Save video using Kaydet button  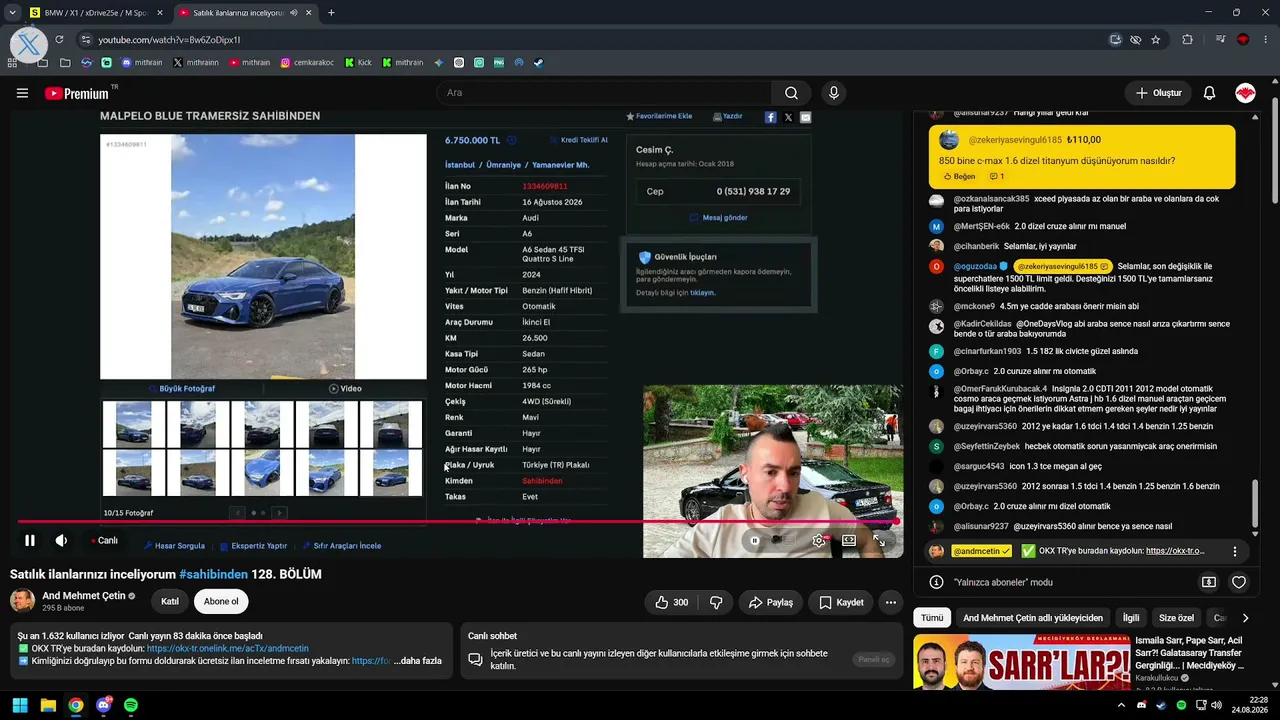tap(840, 602)
